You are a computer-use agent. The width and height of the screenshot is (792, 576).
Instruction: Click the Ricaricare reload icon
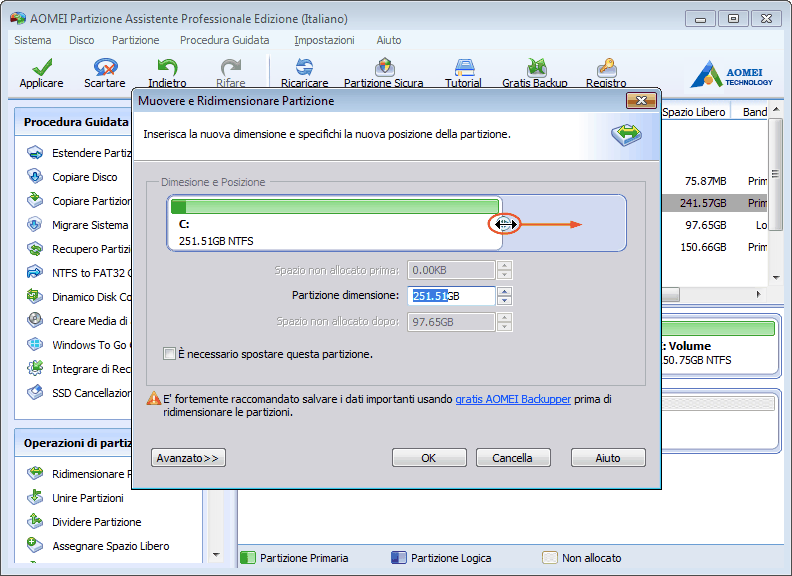tap(304, 67)
